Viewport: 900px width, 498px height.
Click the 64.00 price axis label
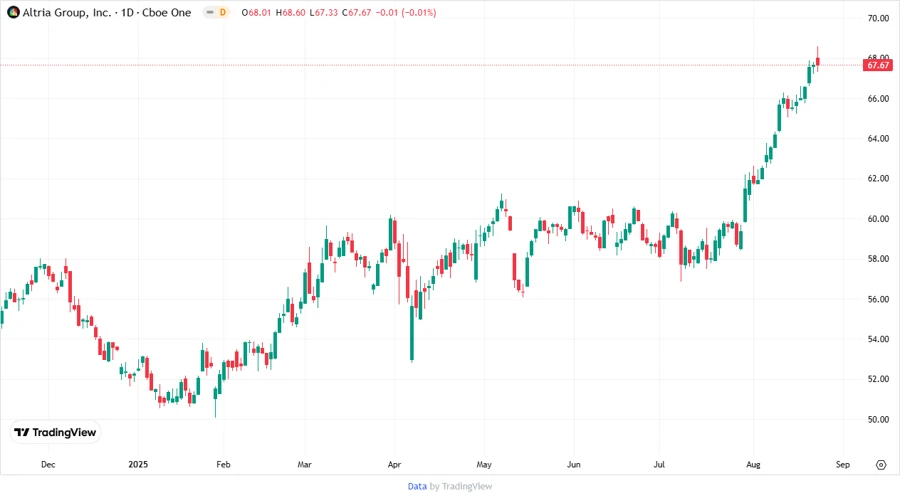(x=878, y=139)
